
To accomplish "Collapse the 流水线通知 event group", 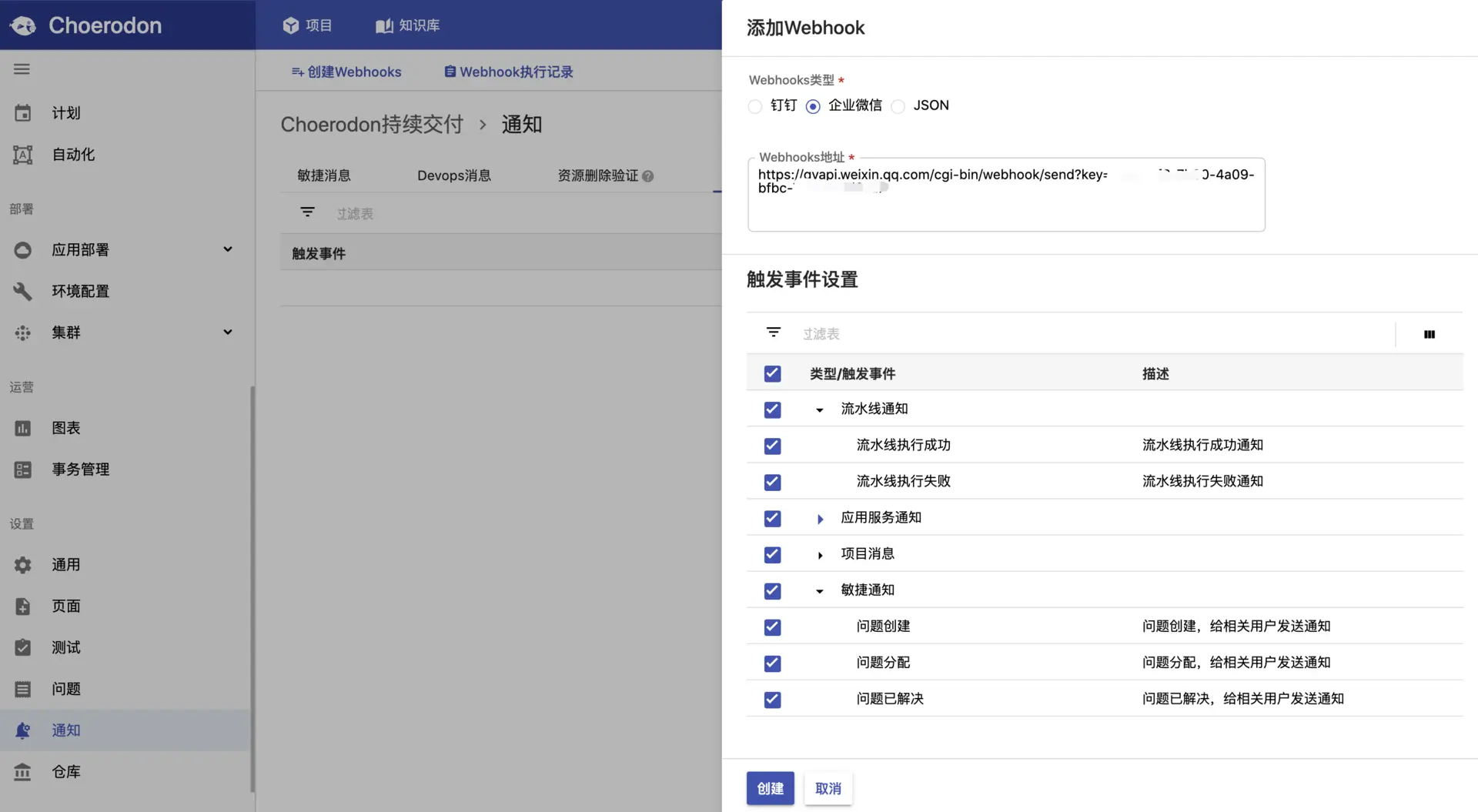I will (x=818, y=409).
